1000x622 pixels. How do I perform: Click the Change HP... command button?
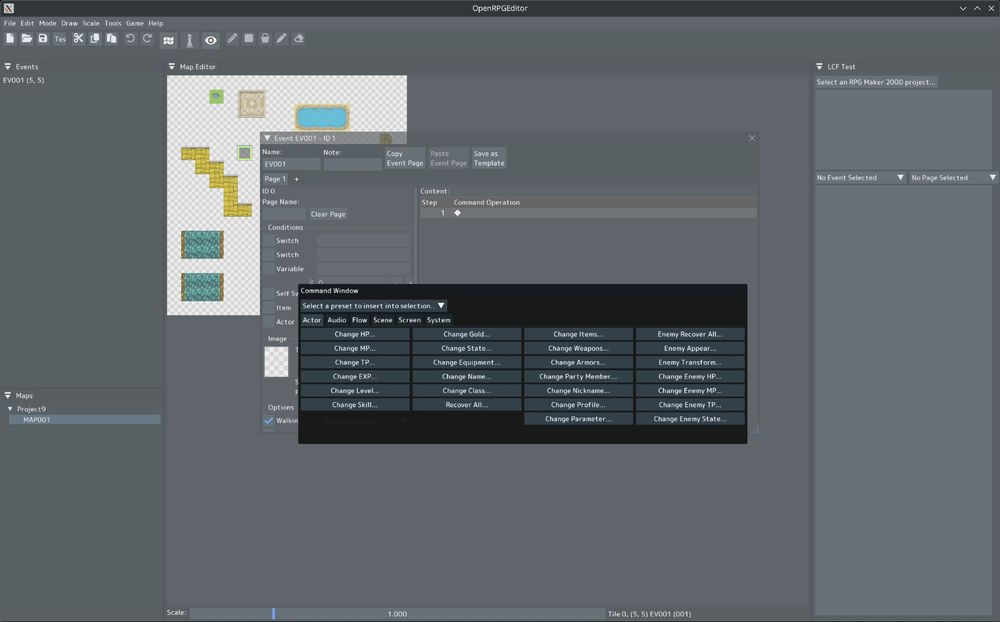tap(355, 334)
